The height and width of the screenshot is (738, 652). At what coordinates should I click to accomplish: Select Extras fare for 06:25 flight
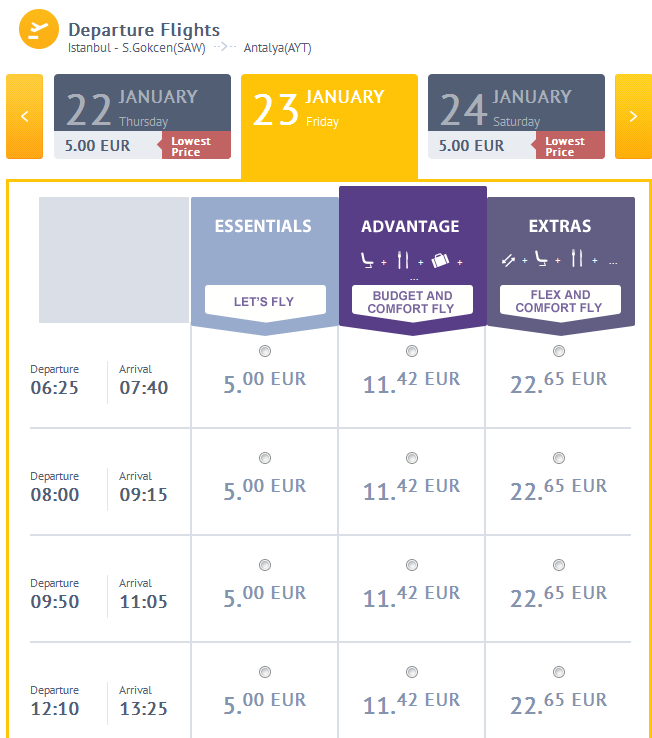559,351
